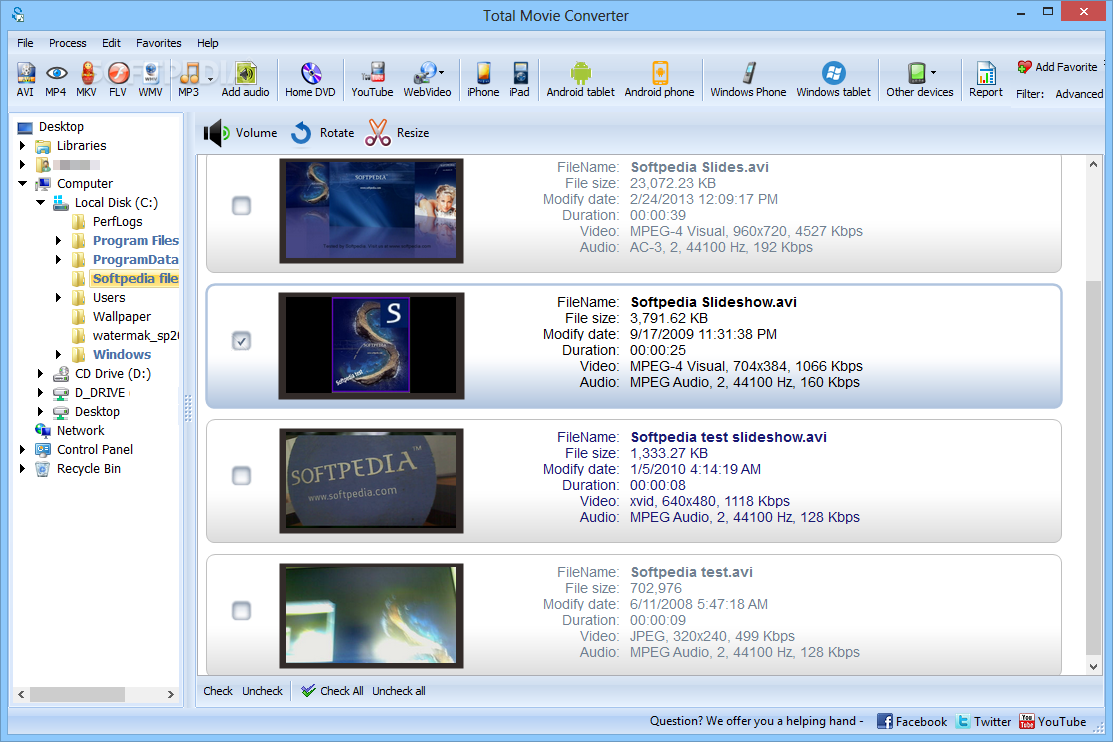The width and height of the screenshot is (1113, 742).
Task: Uncheck the Softpedia Slideshow.avi checkbox
Action: click(x=241, y=341)
